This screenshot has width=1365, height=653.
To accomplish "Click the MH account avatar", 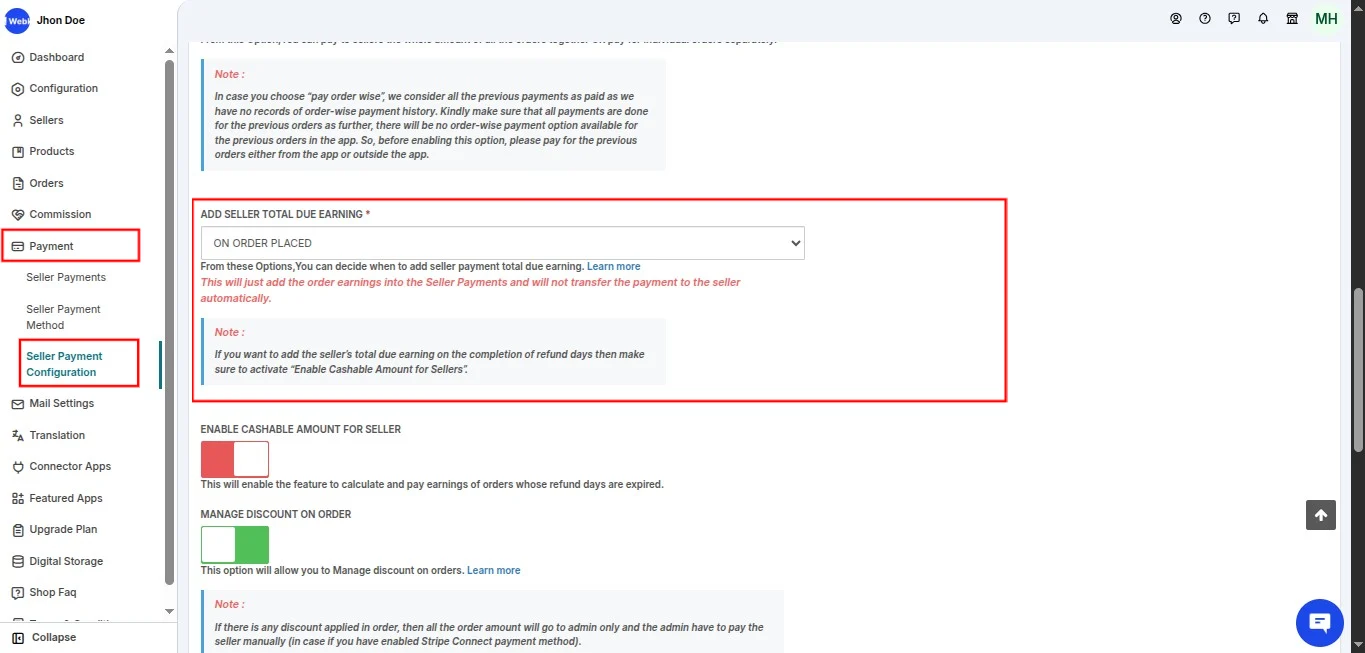I will coord(1326,19).
